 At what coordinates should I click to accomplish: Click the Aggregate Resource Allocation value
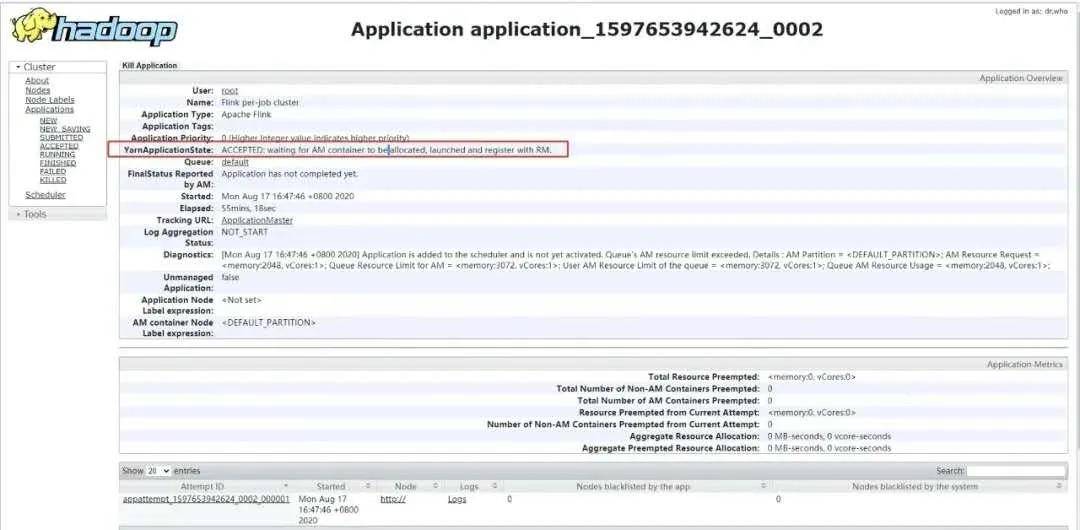pos(829,436)
